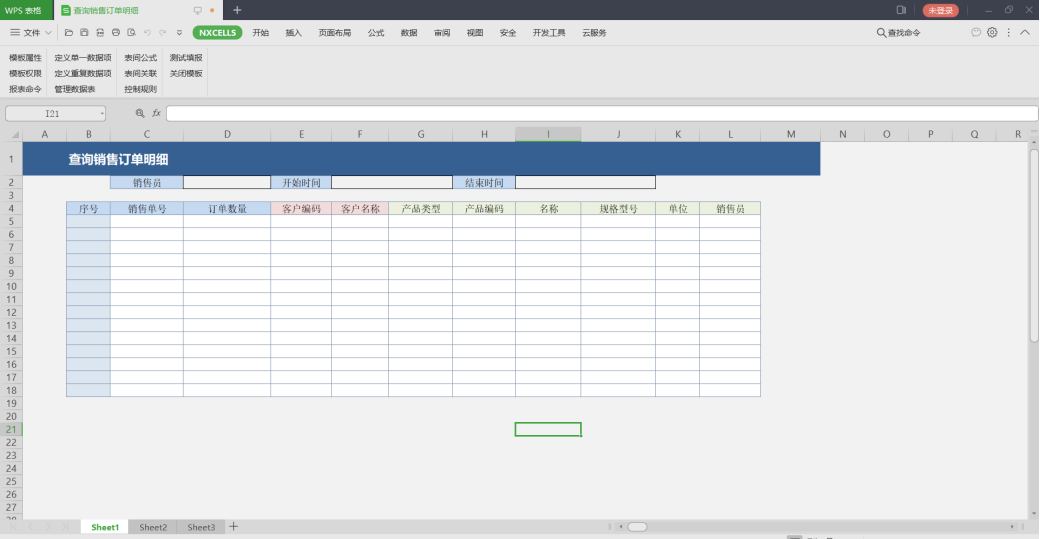Screen dimensions: 1040x539
Task: Collapse the ribbon with the chevron arrow
Action: (x=1025, y=32)
